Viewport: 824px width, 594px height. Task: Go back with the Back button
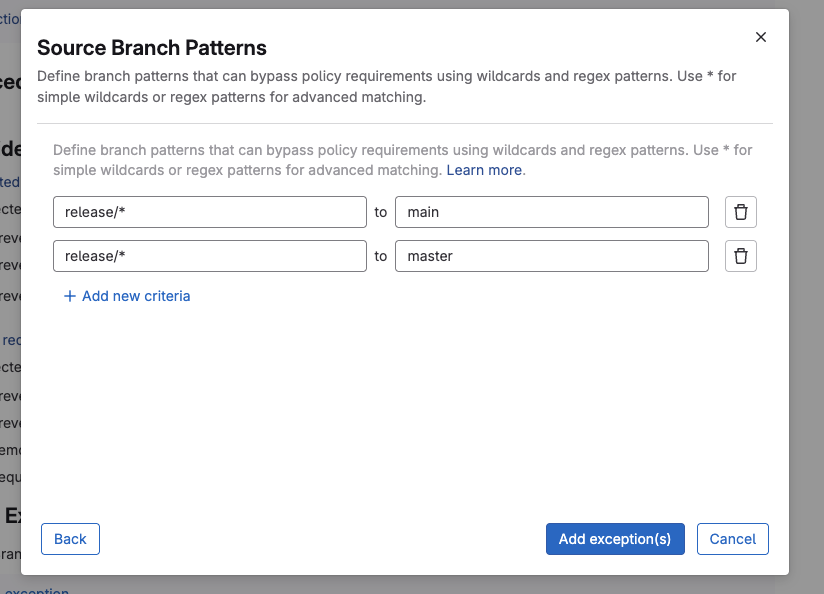(70, 539)
